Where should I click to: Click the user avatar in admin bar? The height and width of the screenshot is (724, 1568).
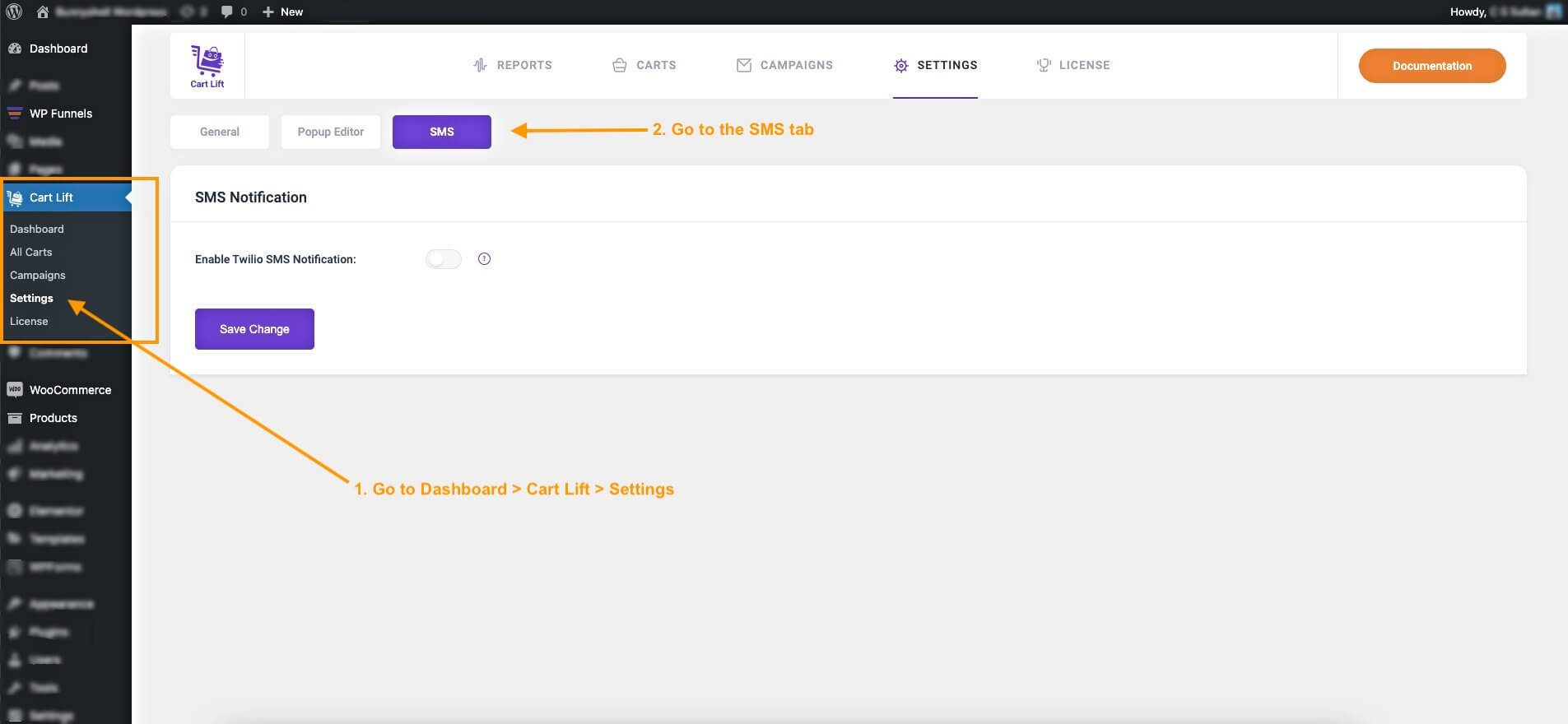[x=1554, y=12]
